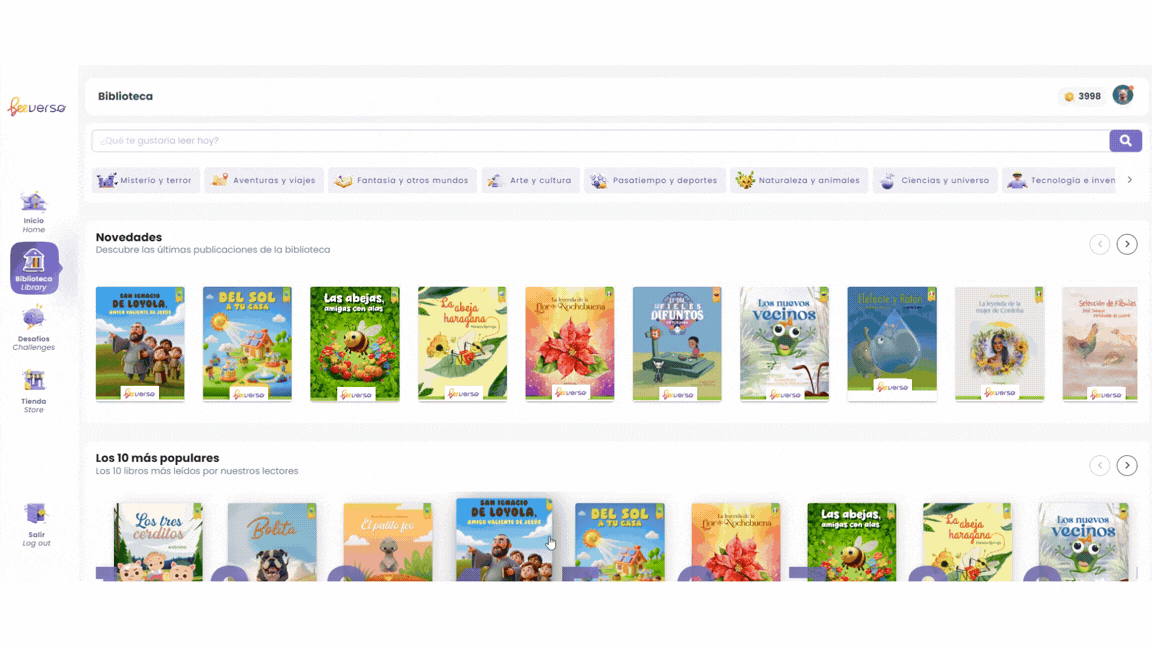Show next popular books with right arrow
The width and height of the screenshot is (1152, 648).
(1127, 465)
